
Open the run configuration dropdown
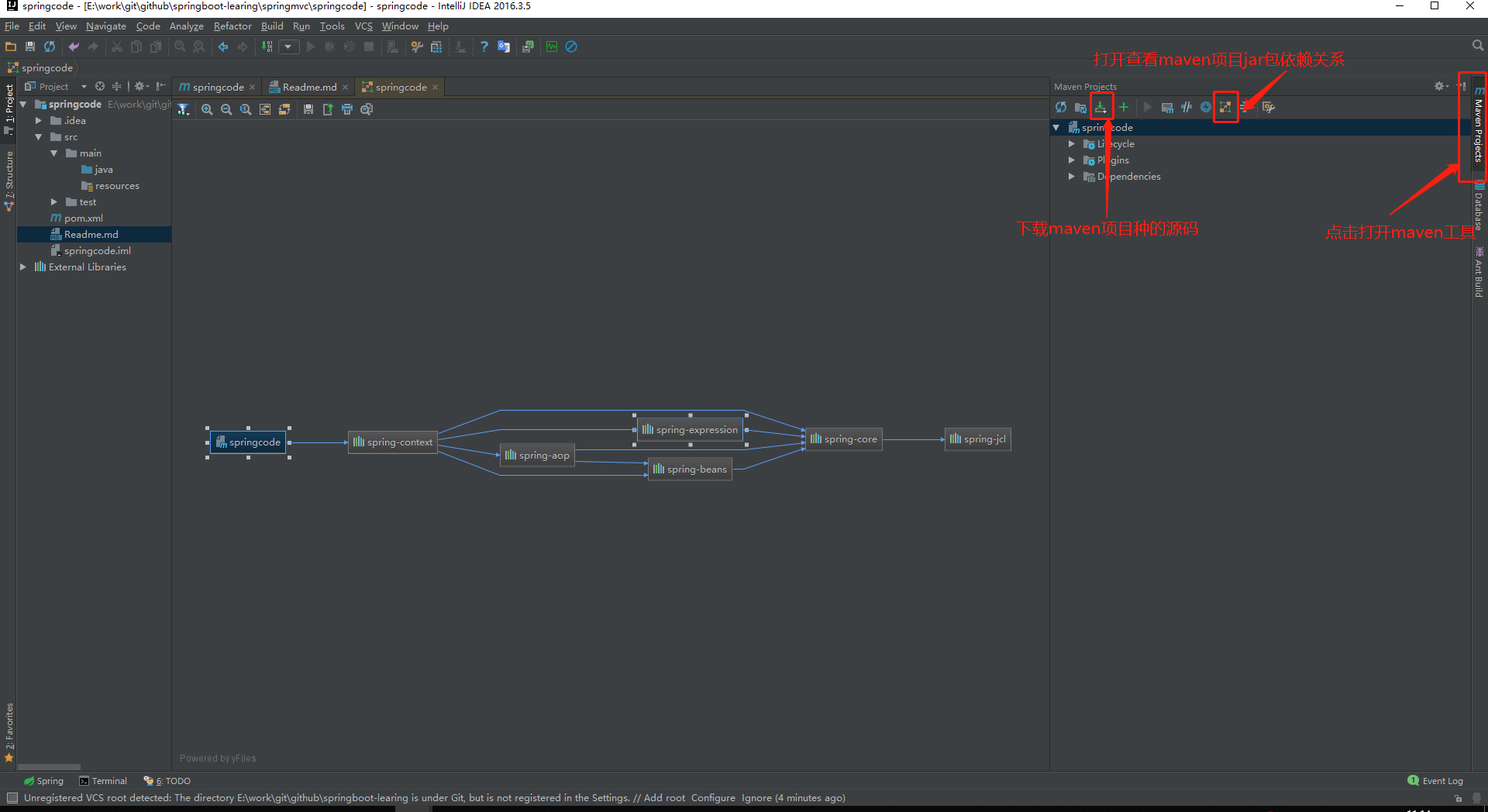pos(288,46)
